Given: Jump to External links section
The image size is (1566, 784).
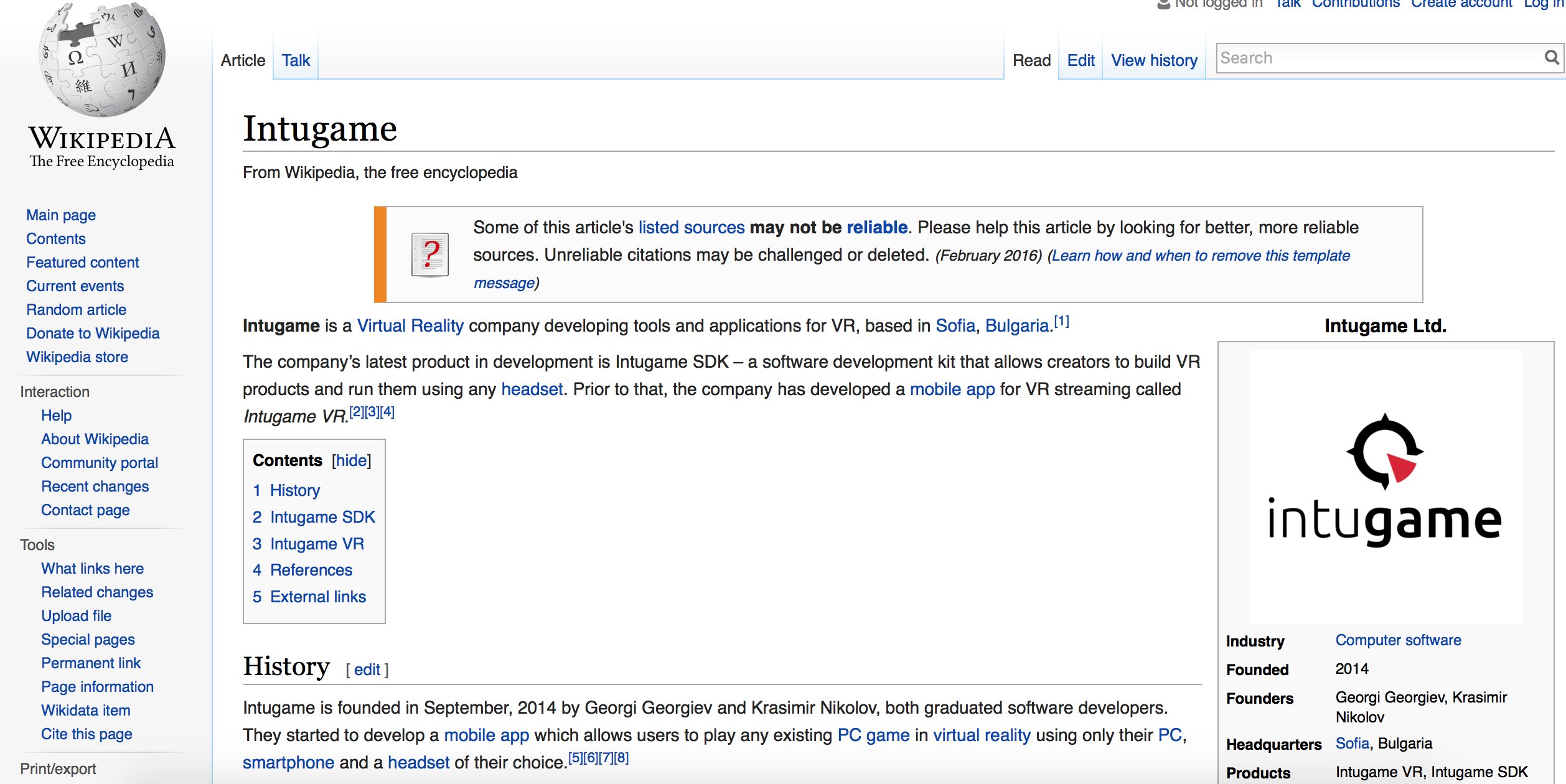Looking at the screenshot, I should (317, 597).
